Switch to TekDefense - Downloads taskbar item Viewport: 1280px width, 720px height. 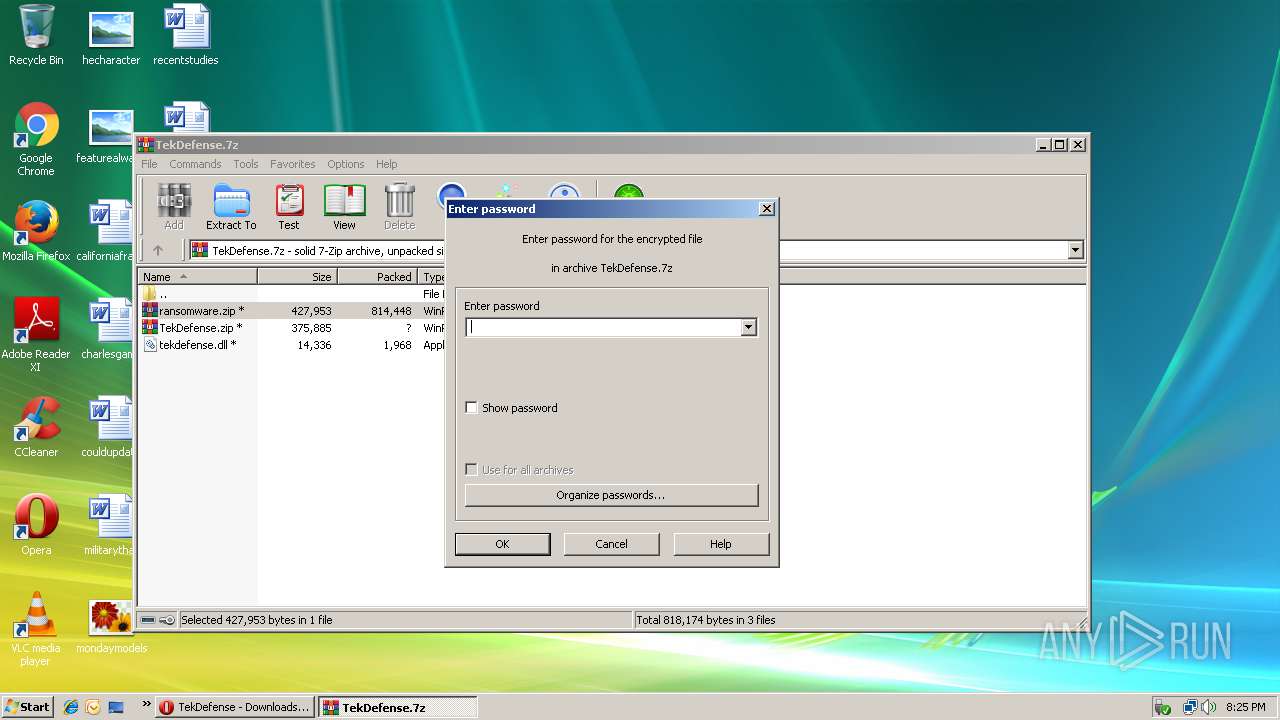(235, 707)
